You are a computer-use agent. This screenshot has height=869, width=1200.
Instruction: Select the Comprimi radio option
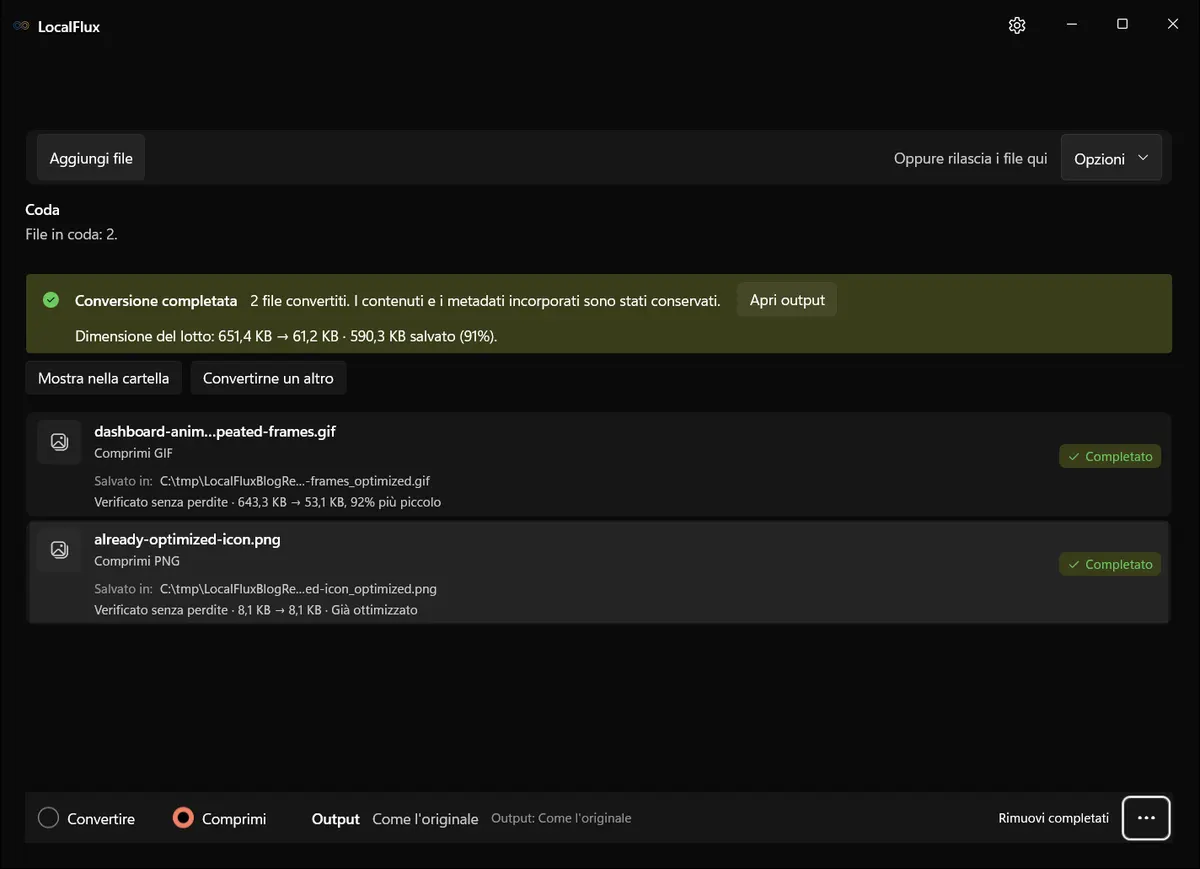pos(219,818)
